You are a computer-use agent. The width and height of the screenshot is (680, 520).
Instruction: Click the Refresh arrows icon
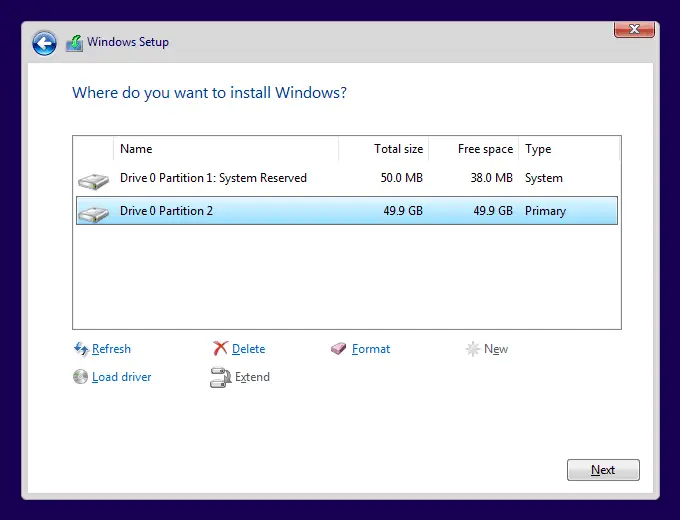coord(81,349)
